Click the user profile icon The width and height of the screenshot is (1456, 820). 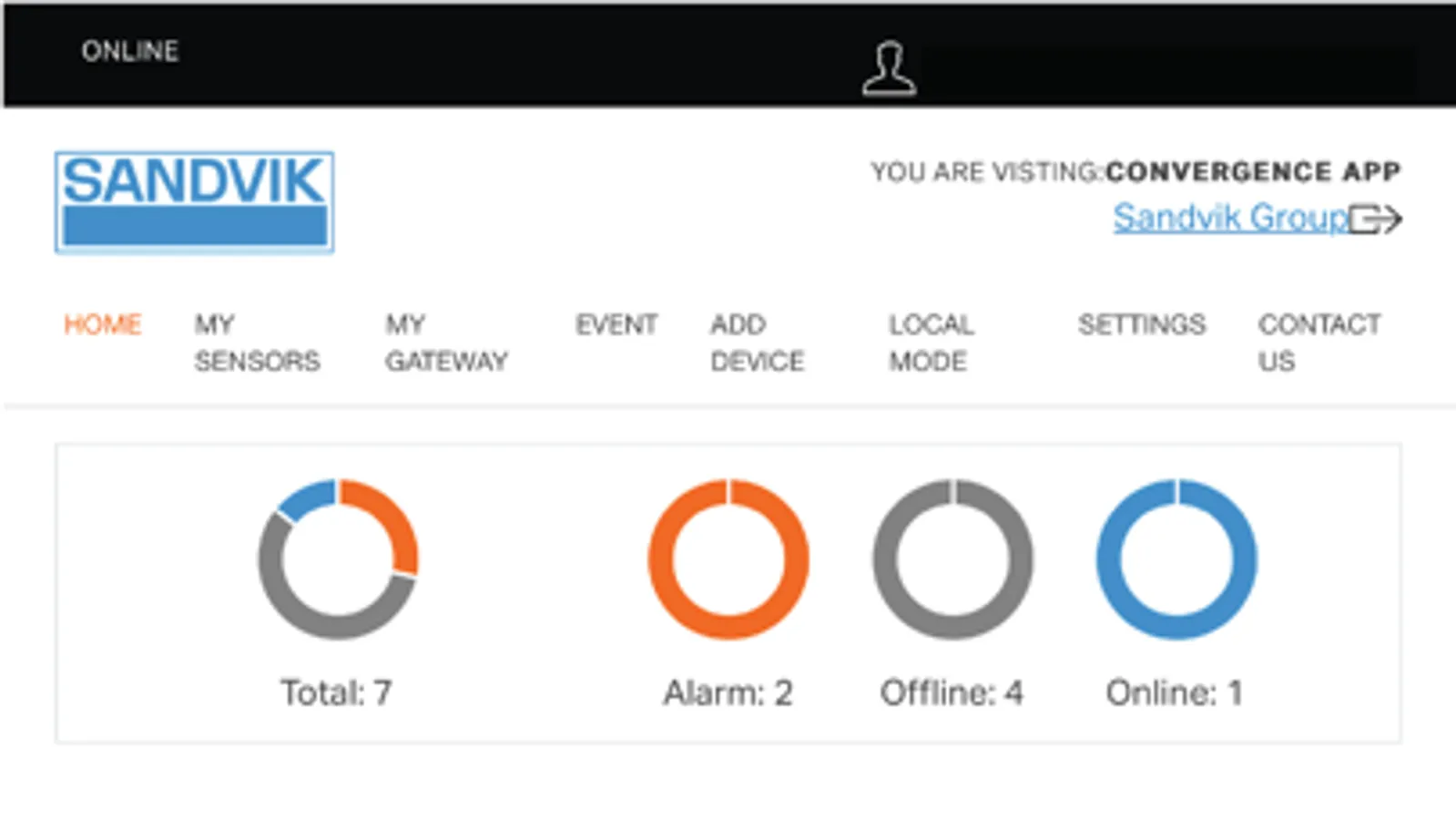pyautogui.click(x=890, y=68)
